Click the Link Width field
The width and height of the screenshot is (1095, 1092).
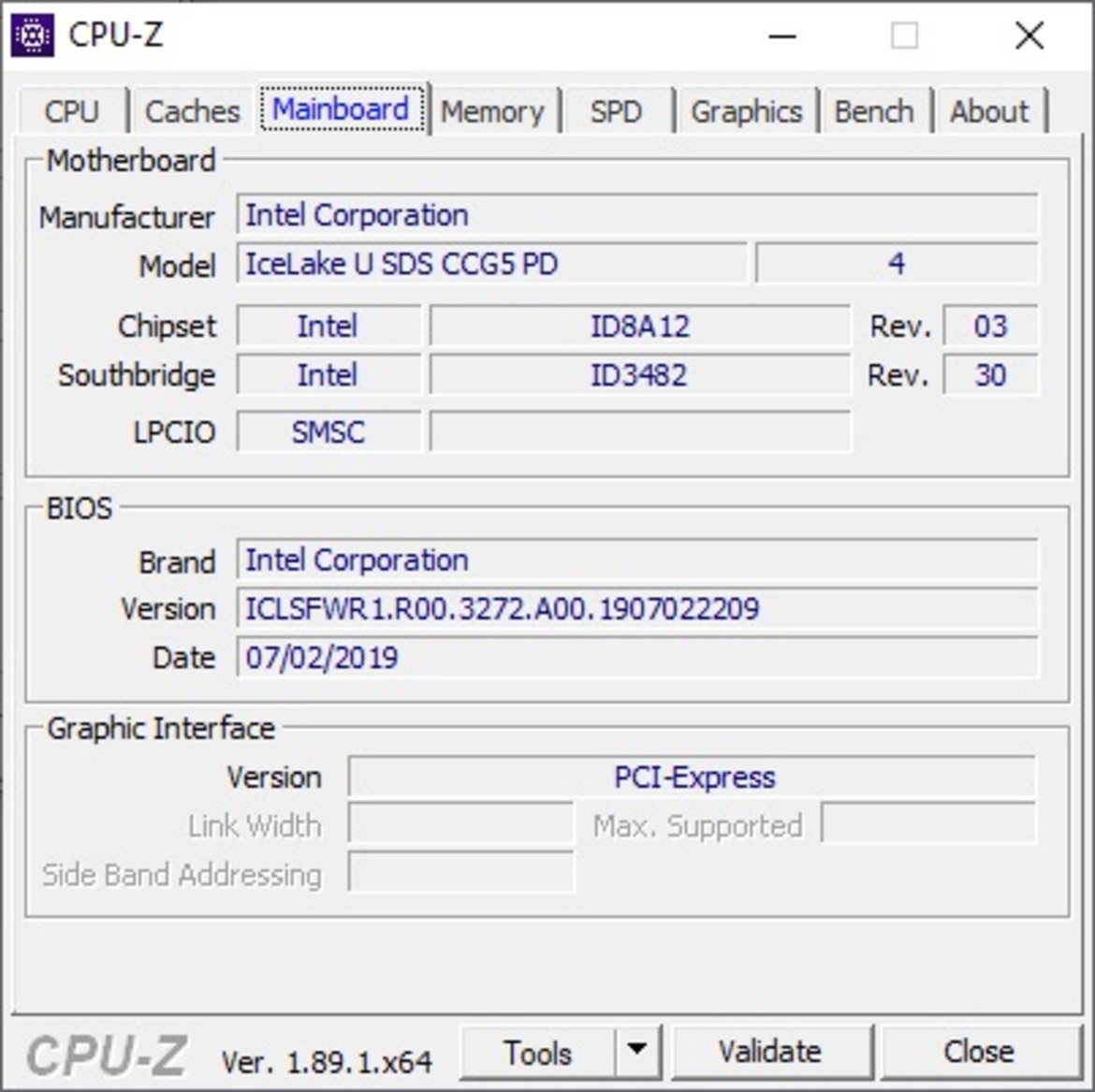tap(460, 823)
